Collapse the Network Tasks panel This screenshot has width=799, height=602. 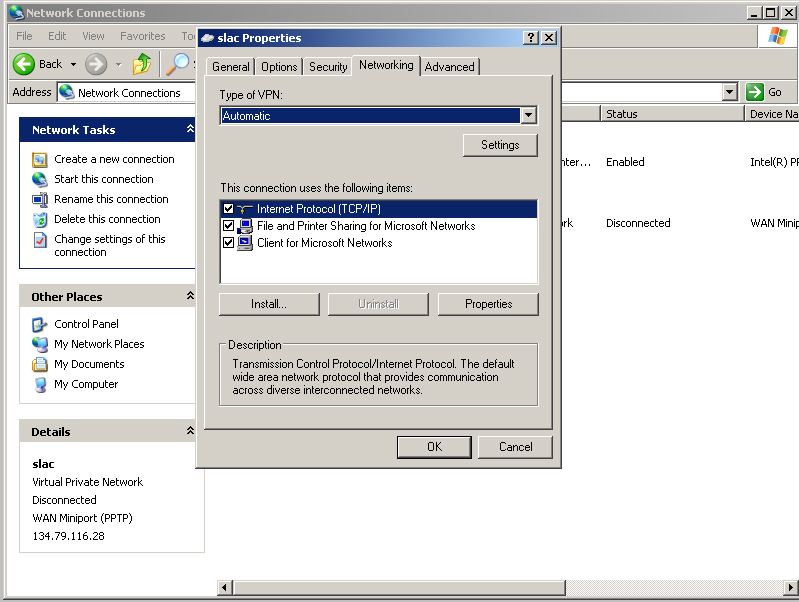pos(190,129)
